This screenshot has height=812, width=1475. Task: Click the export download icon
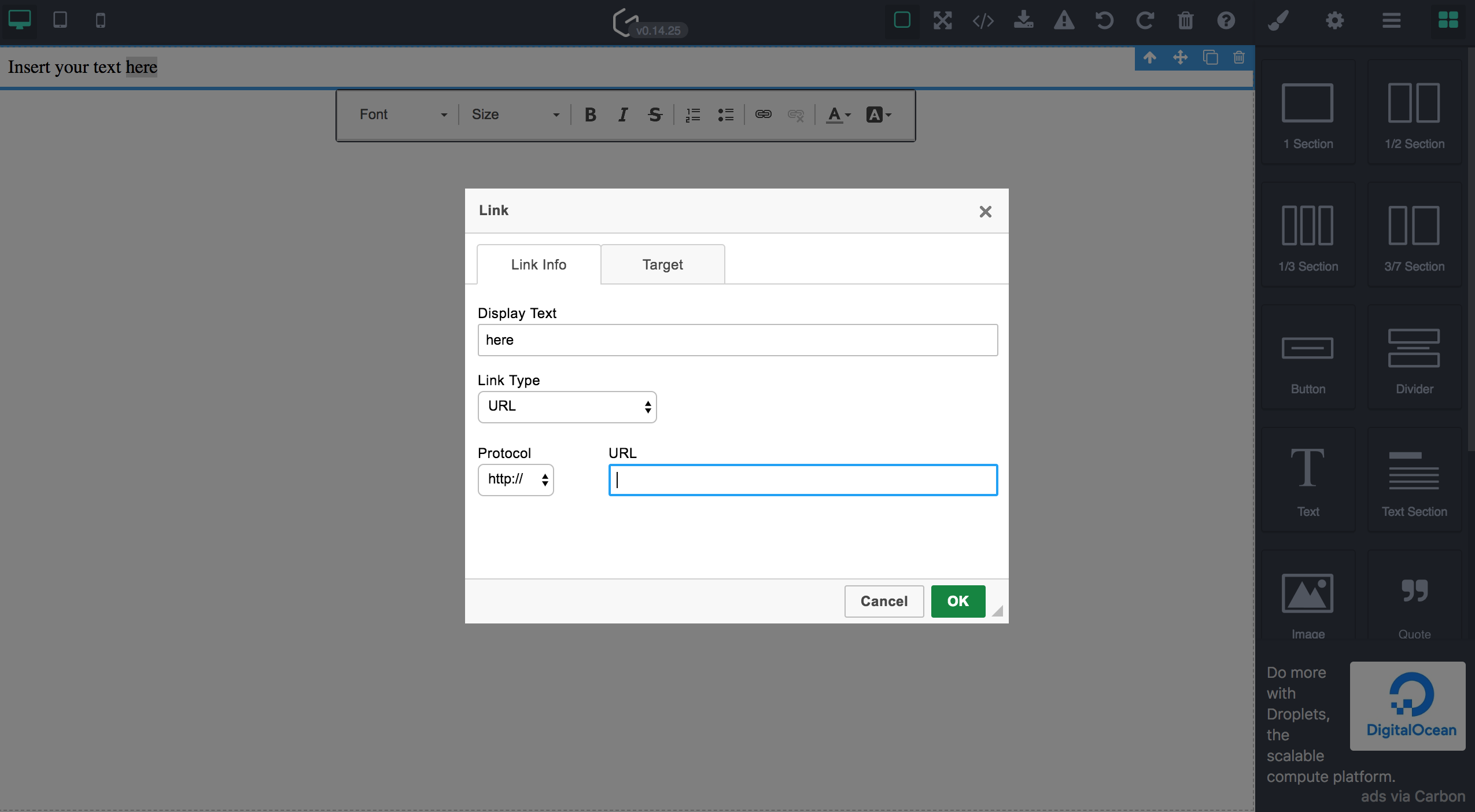coord(1023,21)
